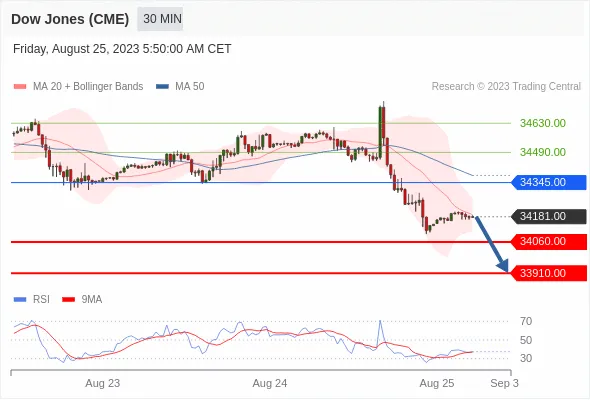Click the blue RSI legend swatch
This screenshot has height=400, width=590.
coord(20,300)
